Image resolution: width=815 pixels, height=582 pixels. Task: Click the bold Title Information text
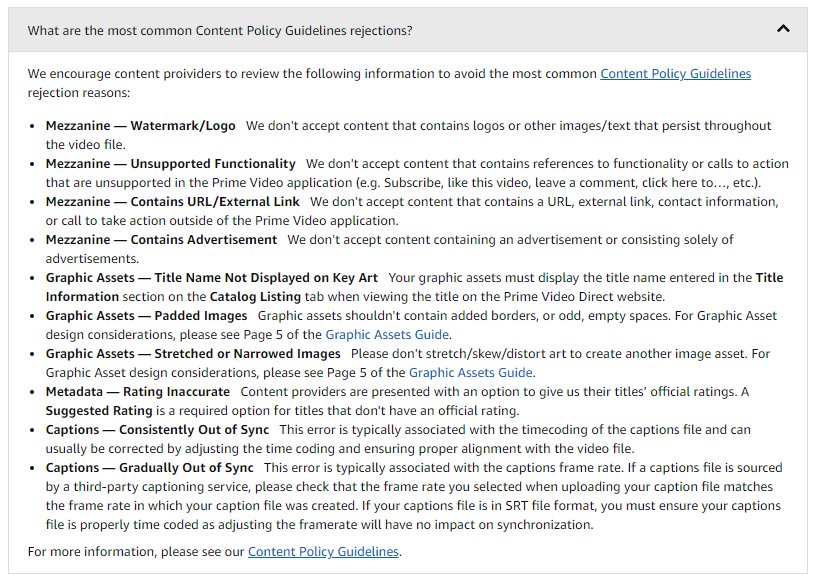click(x=769, y=277)
